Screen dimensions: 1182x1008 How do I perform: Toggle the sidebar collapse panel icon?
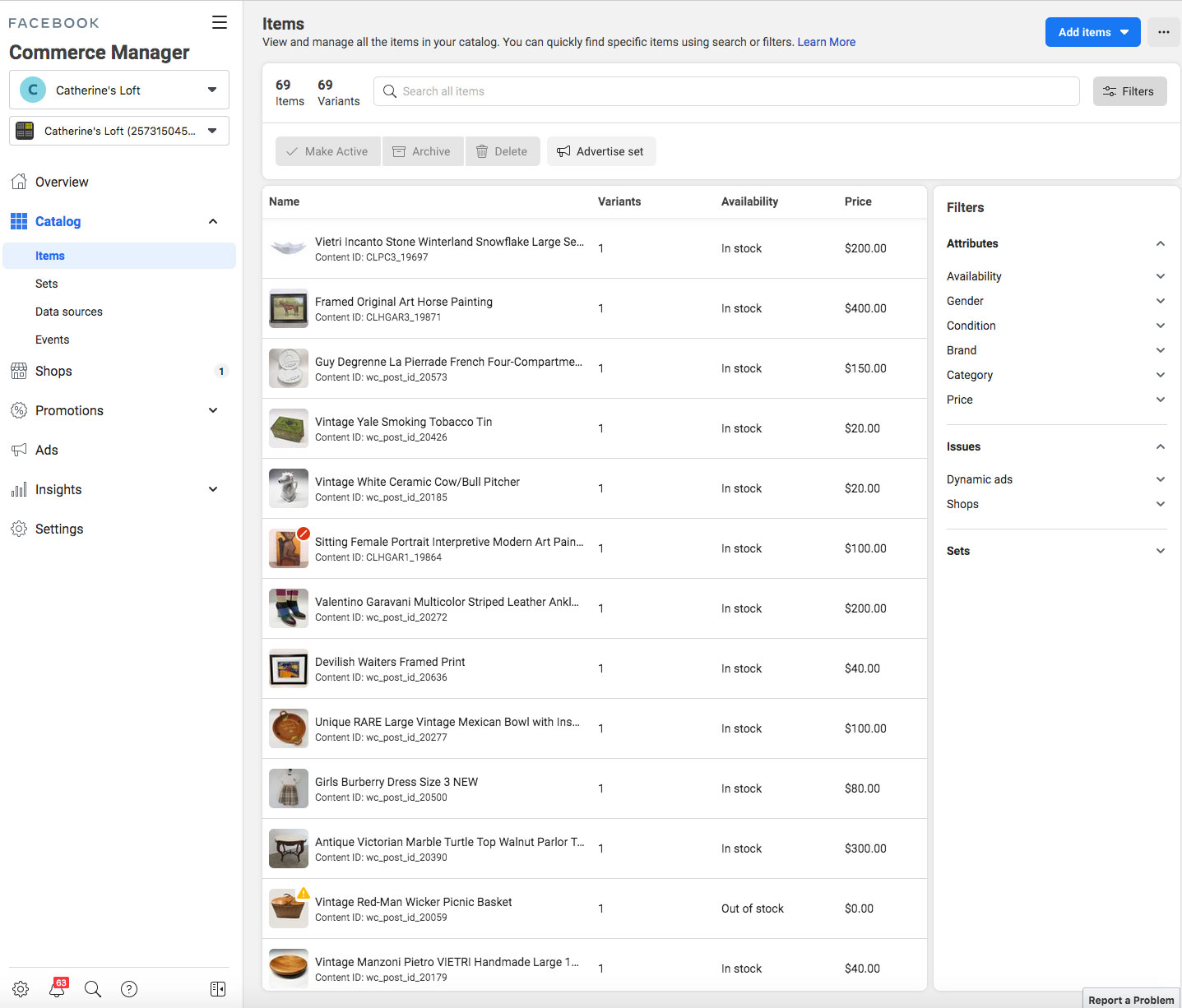(x=218, y=989)
